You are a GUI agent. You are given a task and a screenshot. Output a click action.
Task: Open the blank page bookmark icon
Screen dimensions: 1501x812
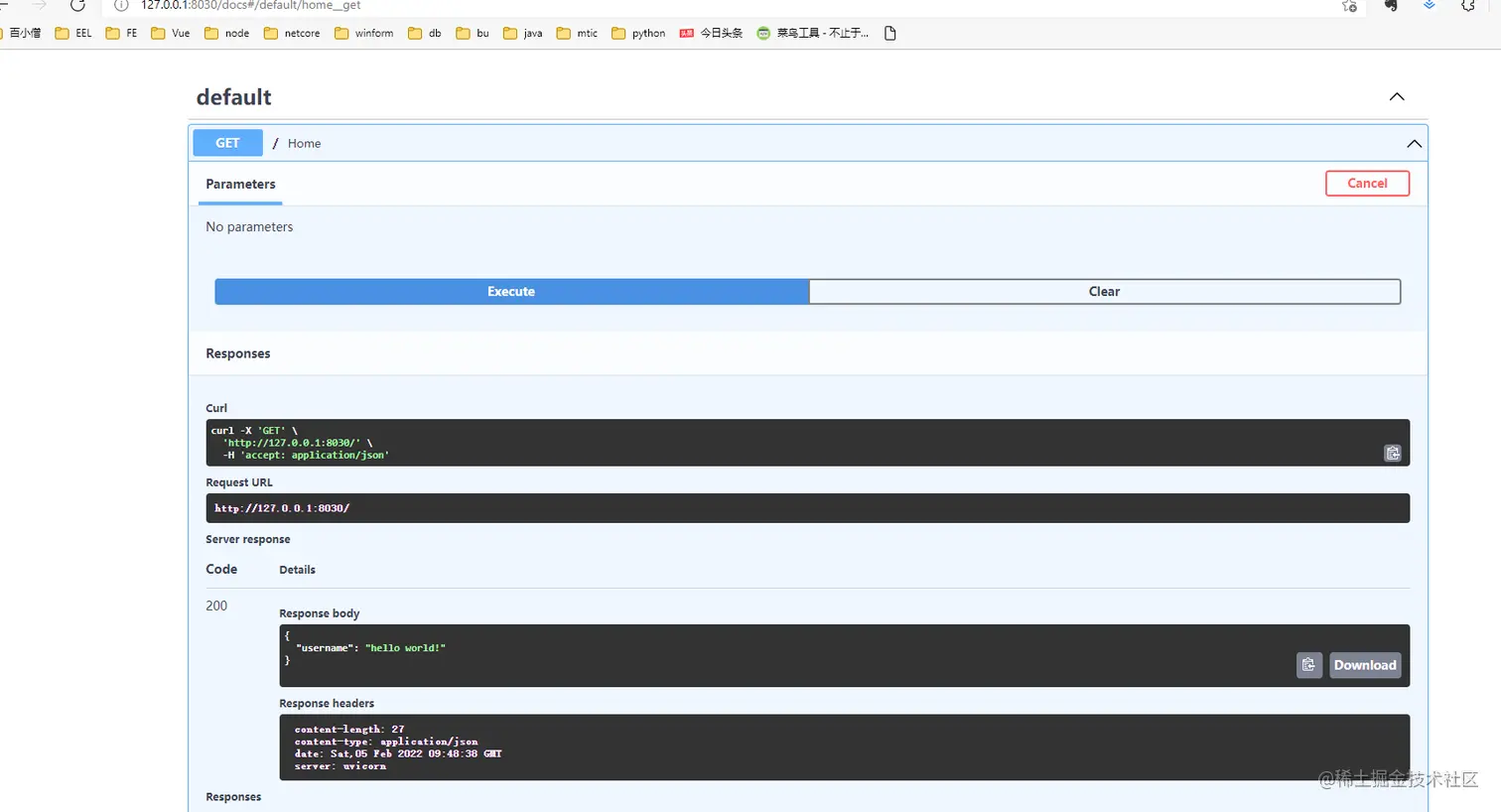(x=890, y=33)
